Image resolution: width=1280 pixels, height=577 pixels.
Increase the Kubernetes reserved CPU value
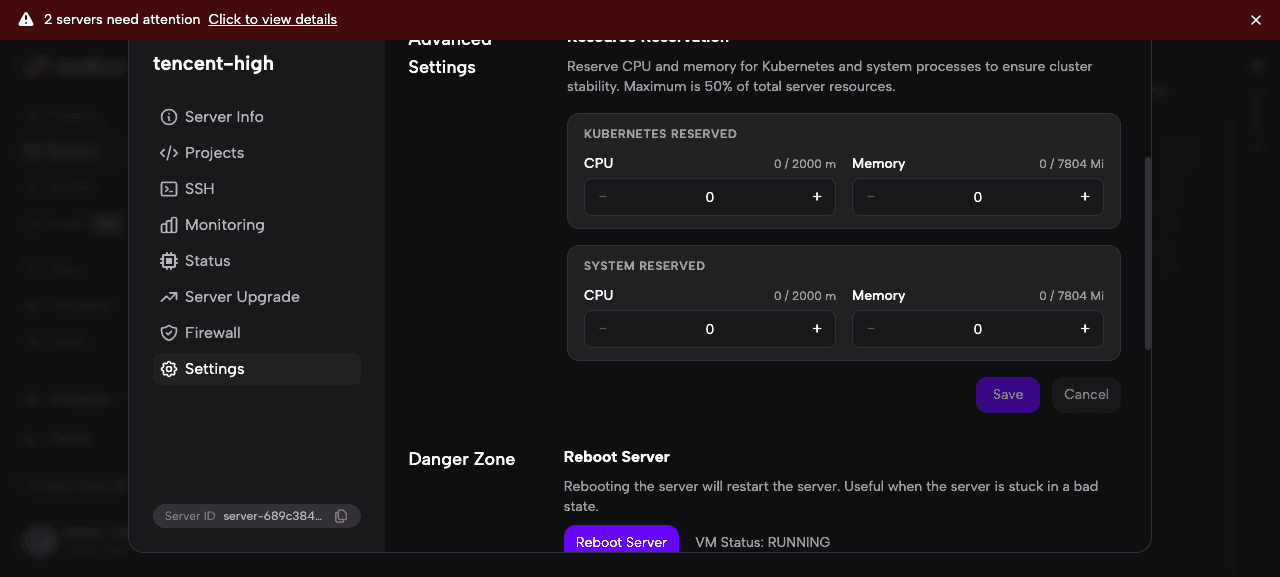(x=816, y=196)
